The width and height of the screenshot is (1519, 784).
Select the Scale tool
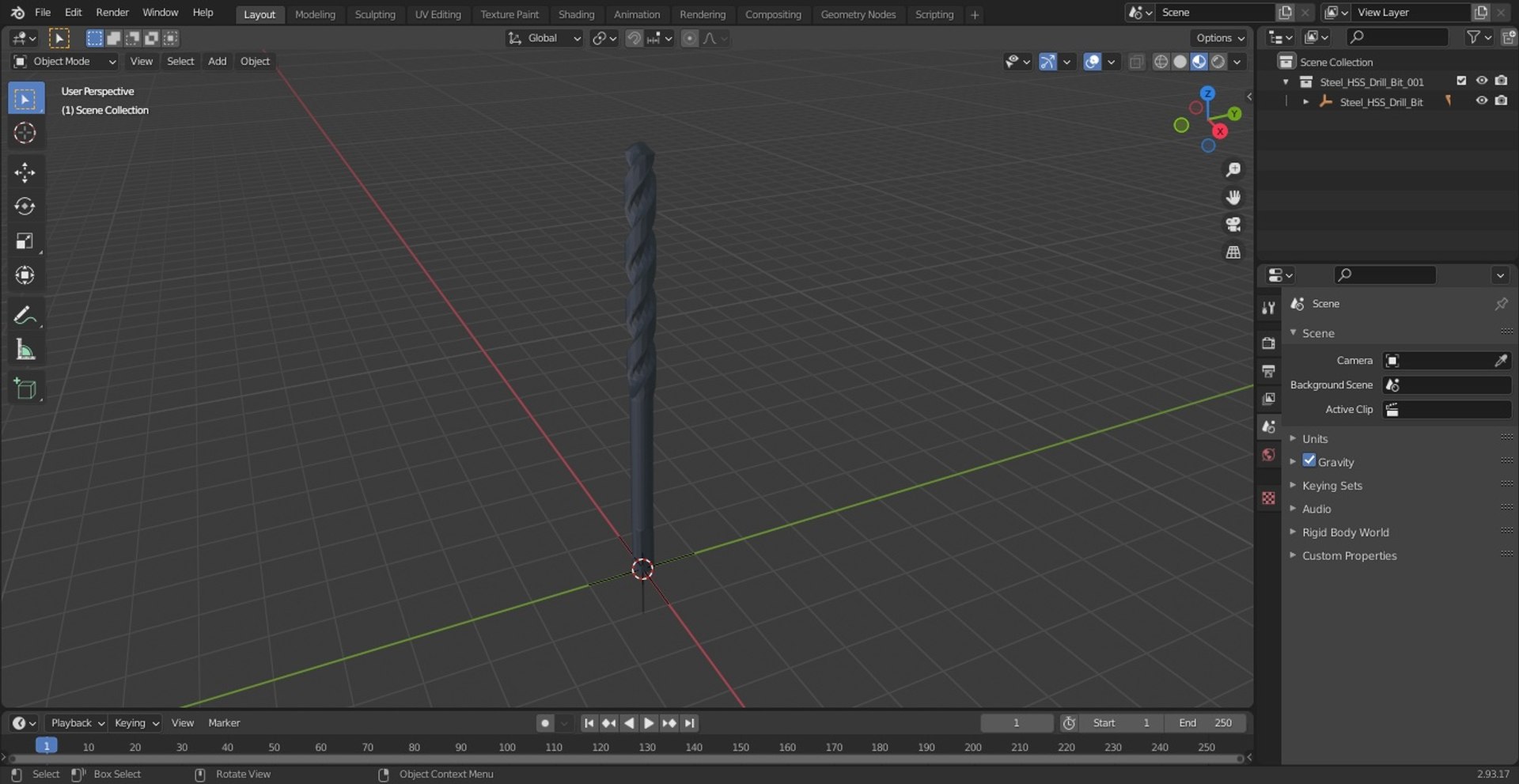coord(25,241)
